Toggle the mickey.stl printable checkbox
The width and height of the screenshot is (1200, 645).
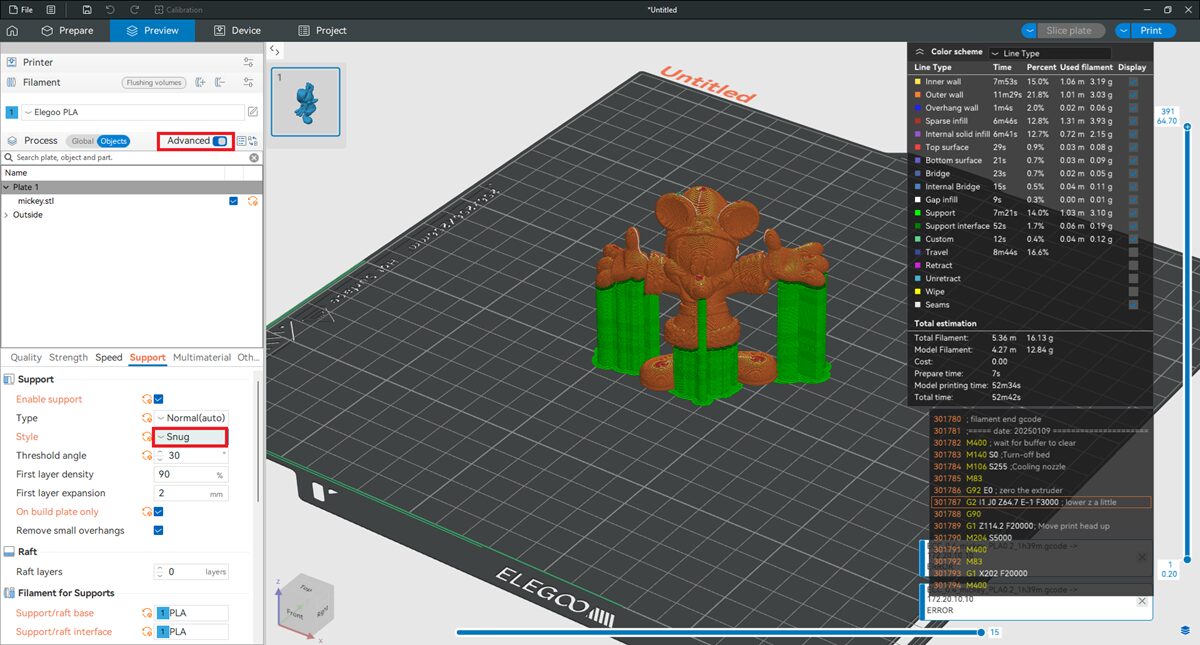click(x=233, y=201)
